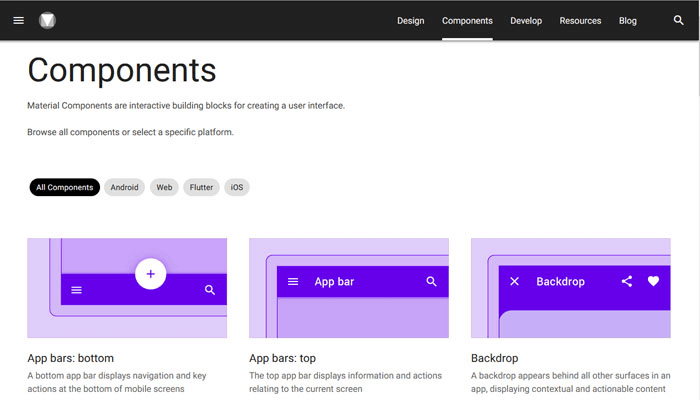
Task: Filter components by Android
Action: click(125, 188)
